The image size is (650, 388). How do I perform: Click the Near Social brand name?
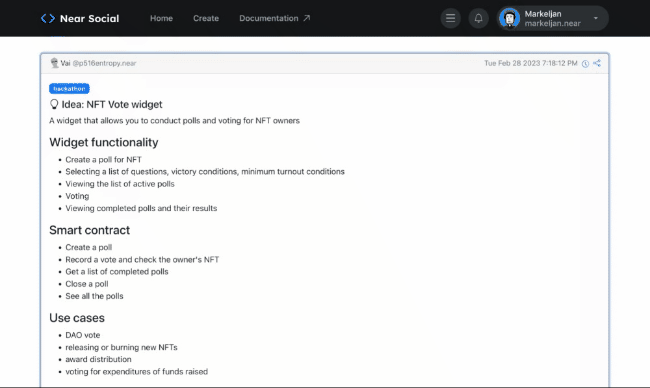coord(89,19)
